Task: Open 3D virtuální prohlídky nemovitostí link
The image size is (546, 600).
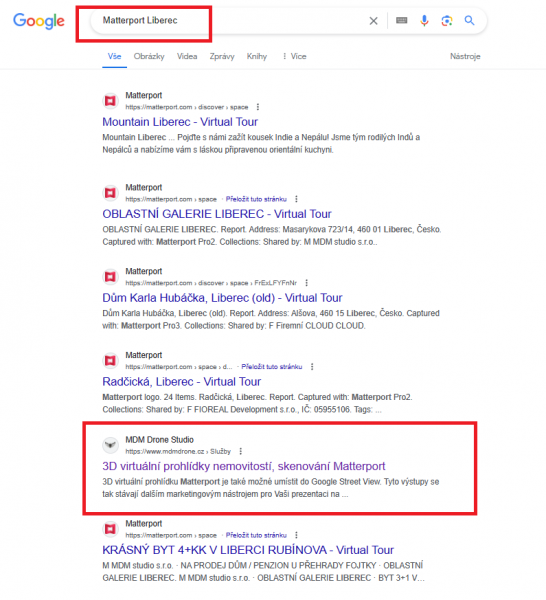Action: 243,466
